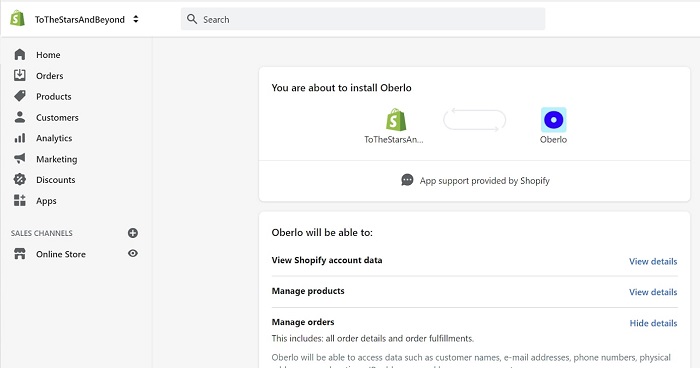
Task: Click the Apps grid icon
Action: tap(20, 200)
